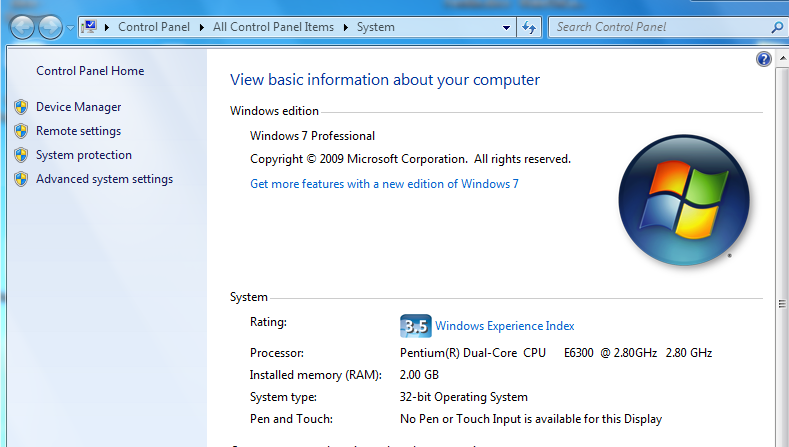The height and width of the screenshot is (447, 789).
Task: Open the recent pages dropdown arrow
Action: [69, 28]
